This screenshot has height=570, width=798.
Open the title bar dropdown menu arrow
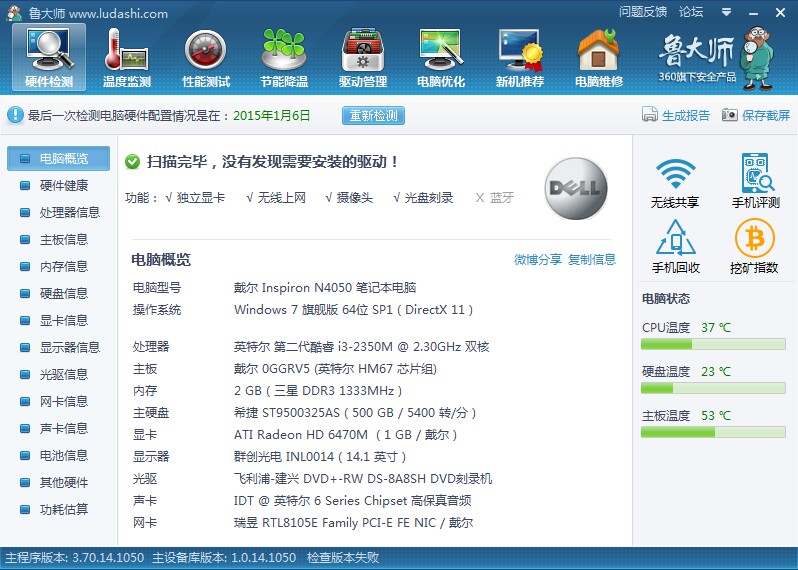tap(727, 12)
